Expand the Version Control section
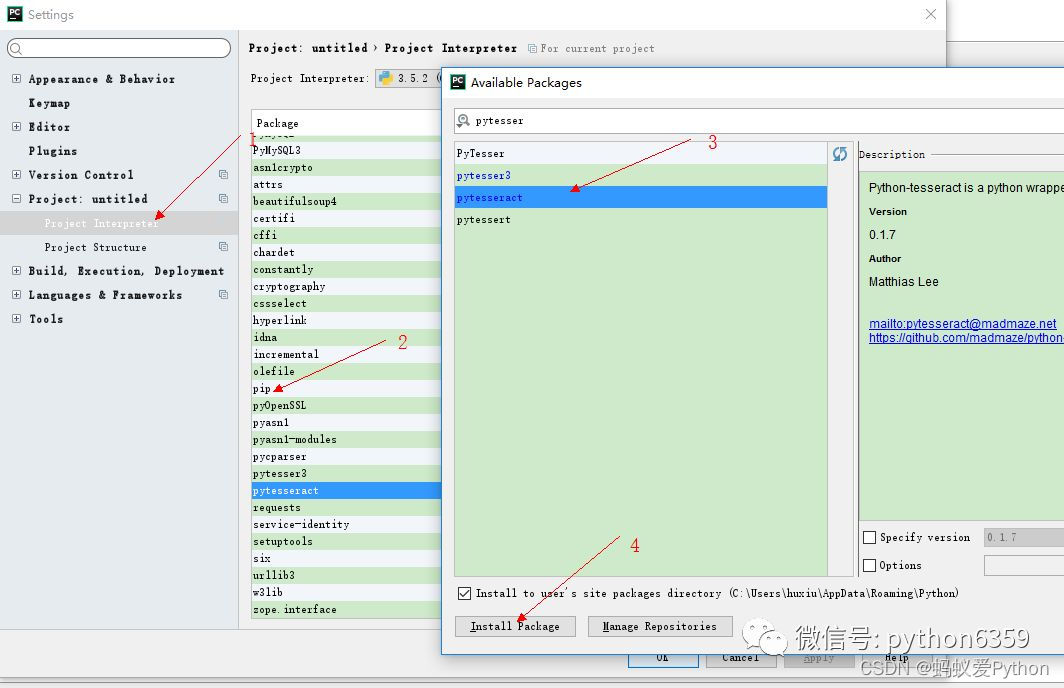Screen dimensions: 1064x688 click(16, 174)
